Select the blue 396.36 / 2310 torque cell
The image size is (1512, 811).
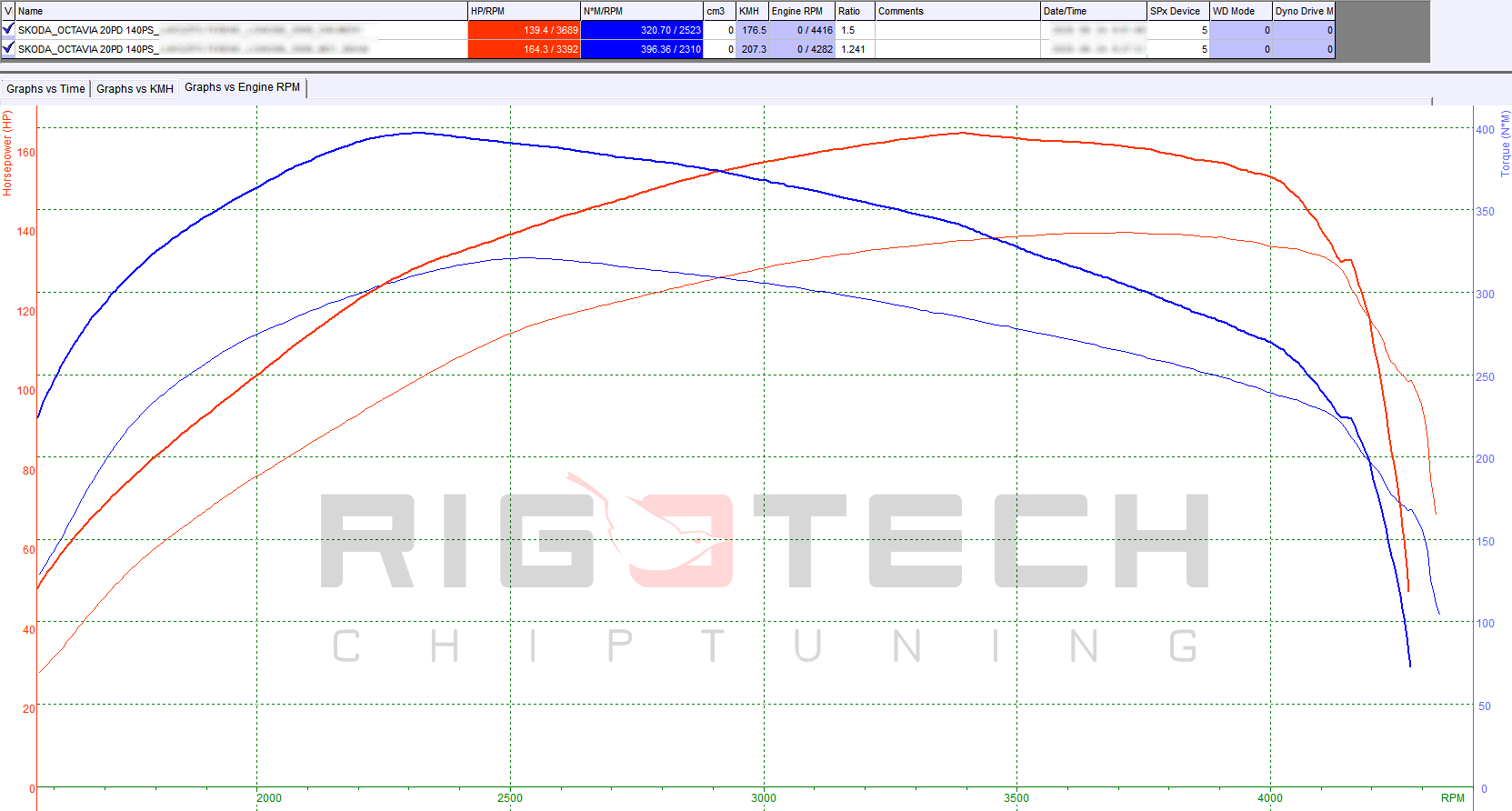pyautogui.click(x=642, y=49)
